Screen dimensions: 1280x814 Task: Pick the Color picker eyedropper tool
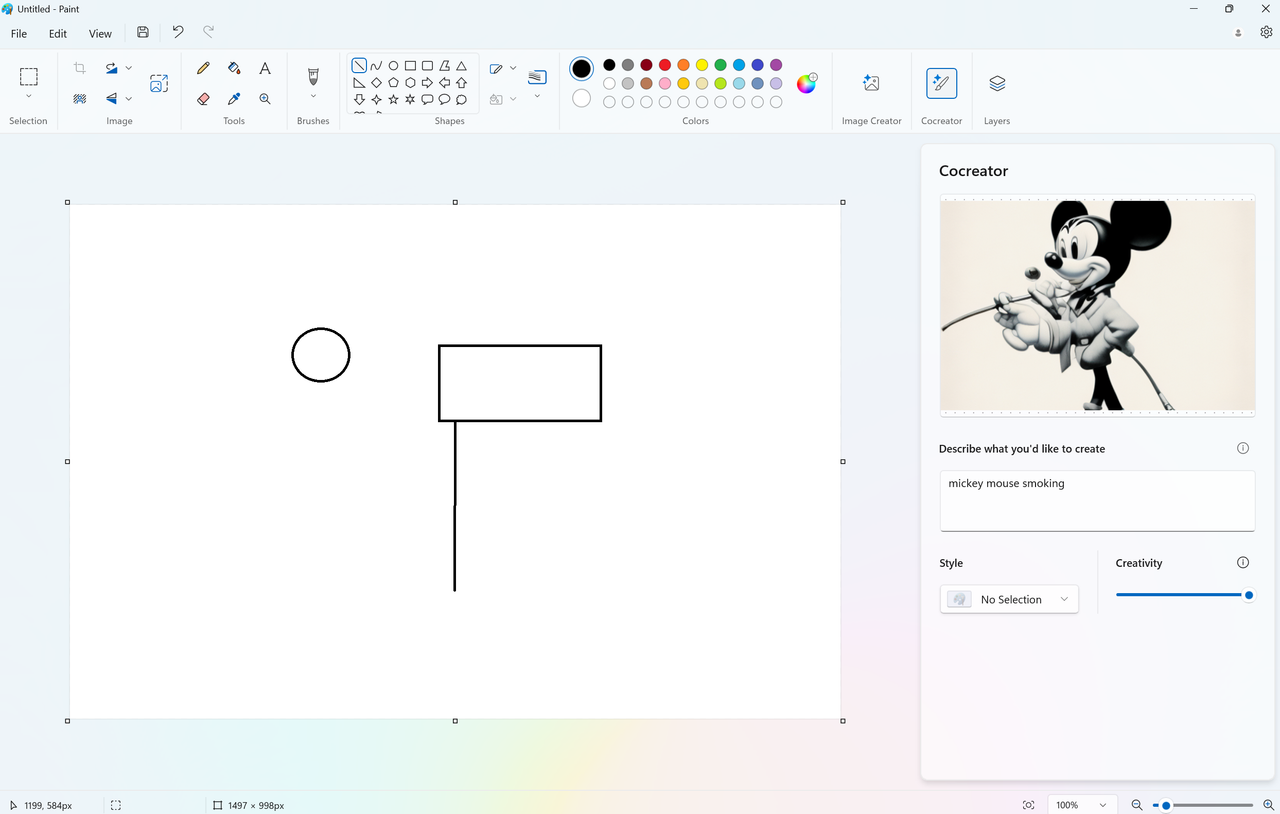[x=234, y=99]
